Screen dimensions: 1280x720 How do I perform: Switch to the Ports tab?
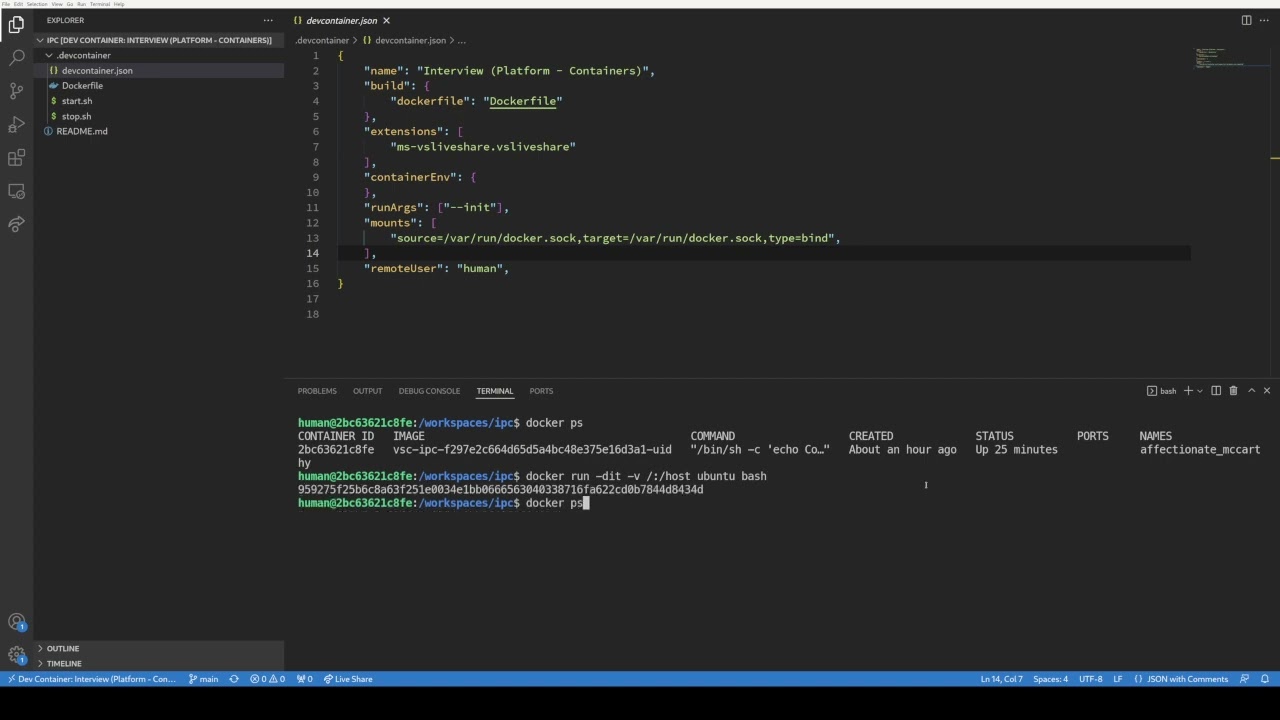point(541,391)
